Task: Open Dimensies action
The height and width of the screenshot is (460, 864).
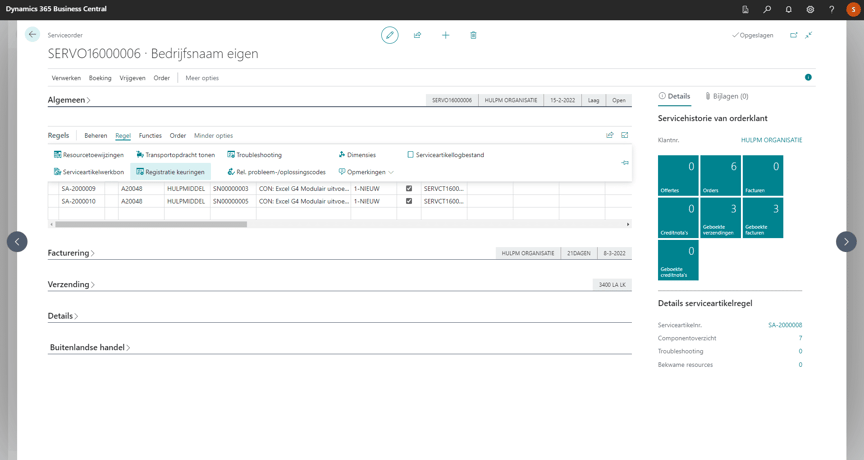Action: [x=357, y=155]
